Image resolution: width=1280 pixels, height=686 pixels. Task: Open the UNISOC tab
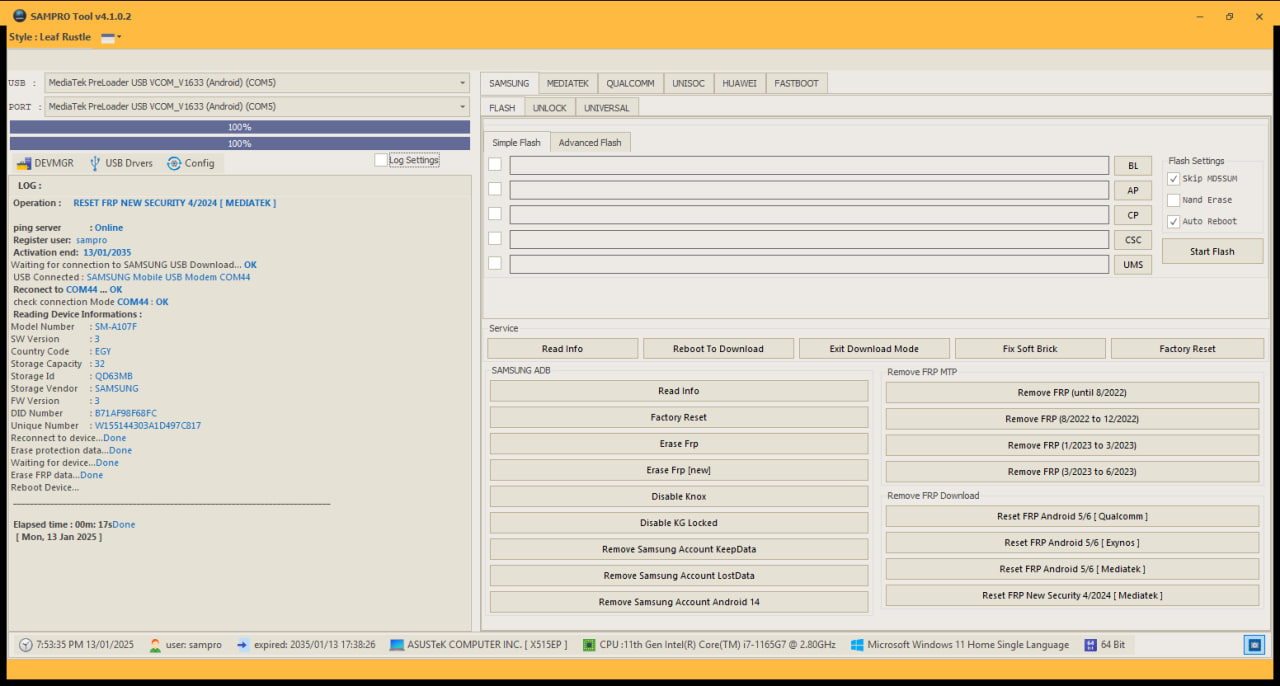(688, 83)
